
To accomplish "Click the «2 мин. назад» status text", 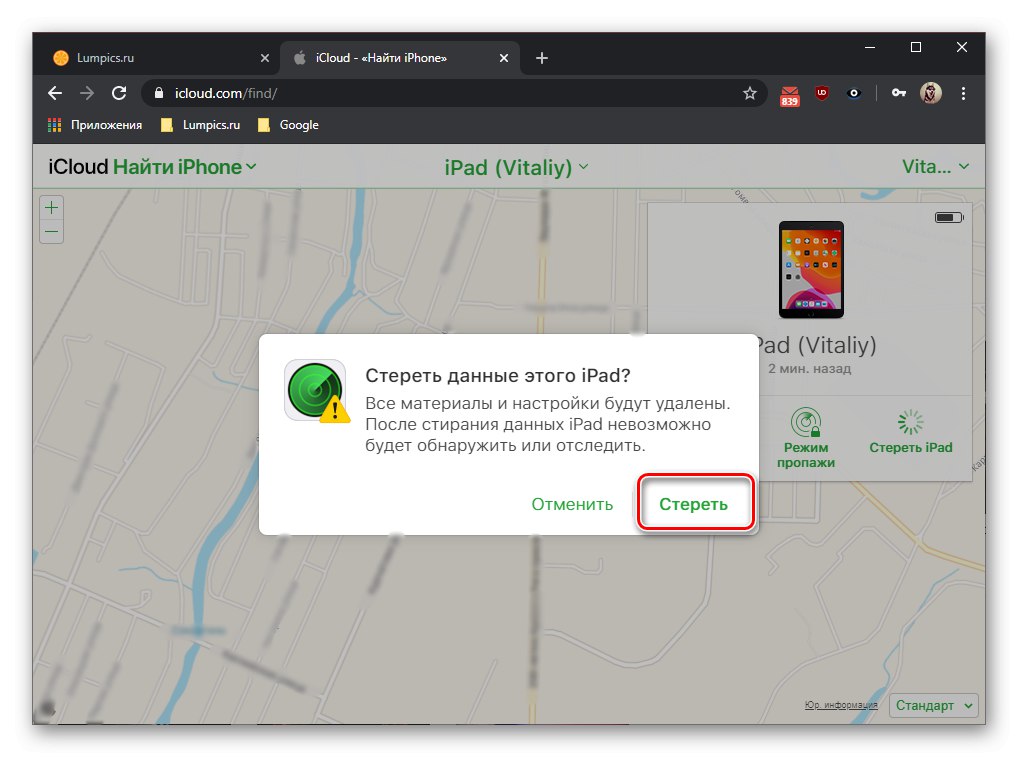I will click(x=810, y=369).
